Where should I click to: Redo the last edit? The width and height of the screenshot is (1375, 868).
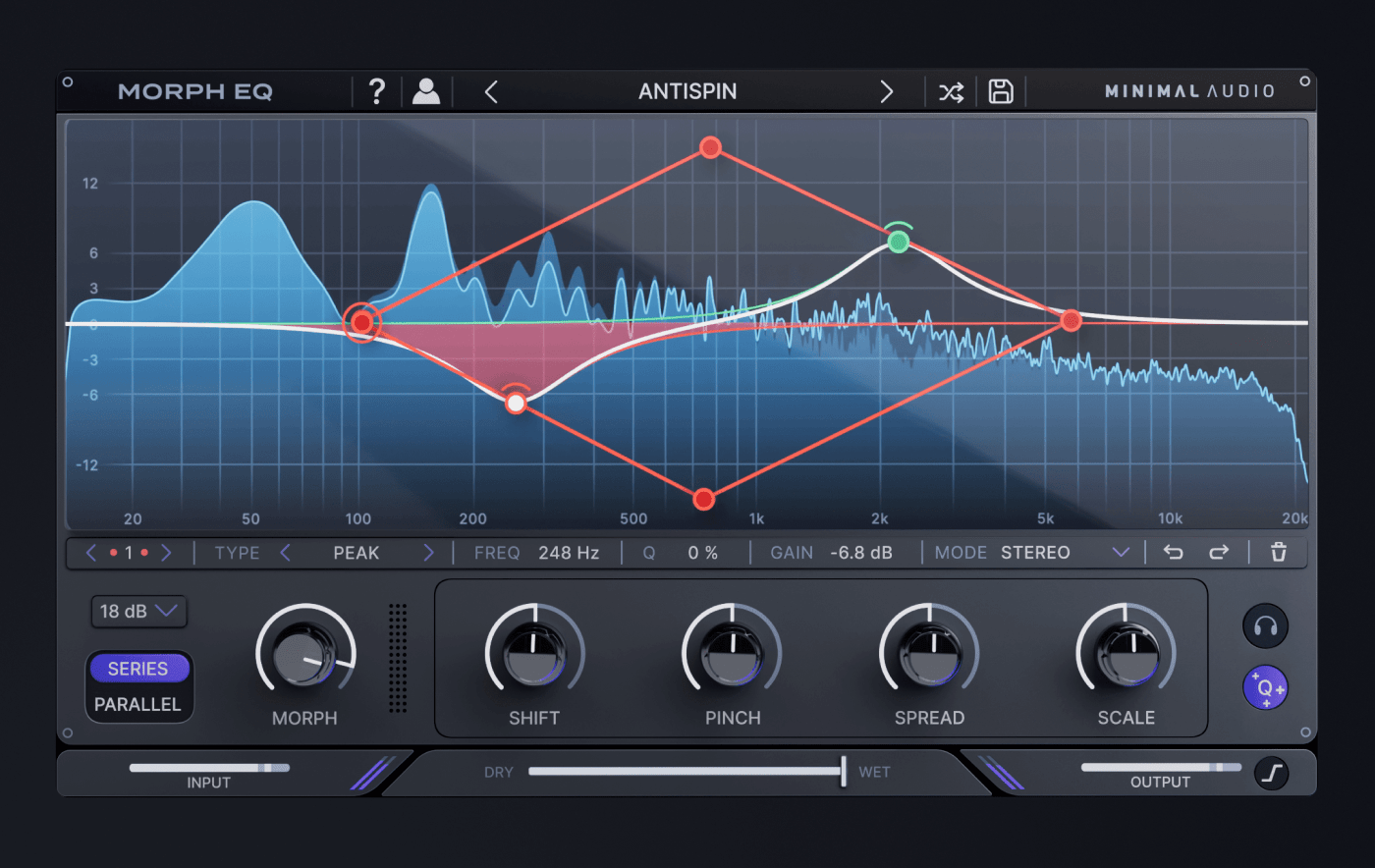(x=1219, y=552)
